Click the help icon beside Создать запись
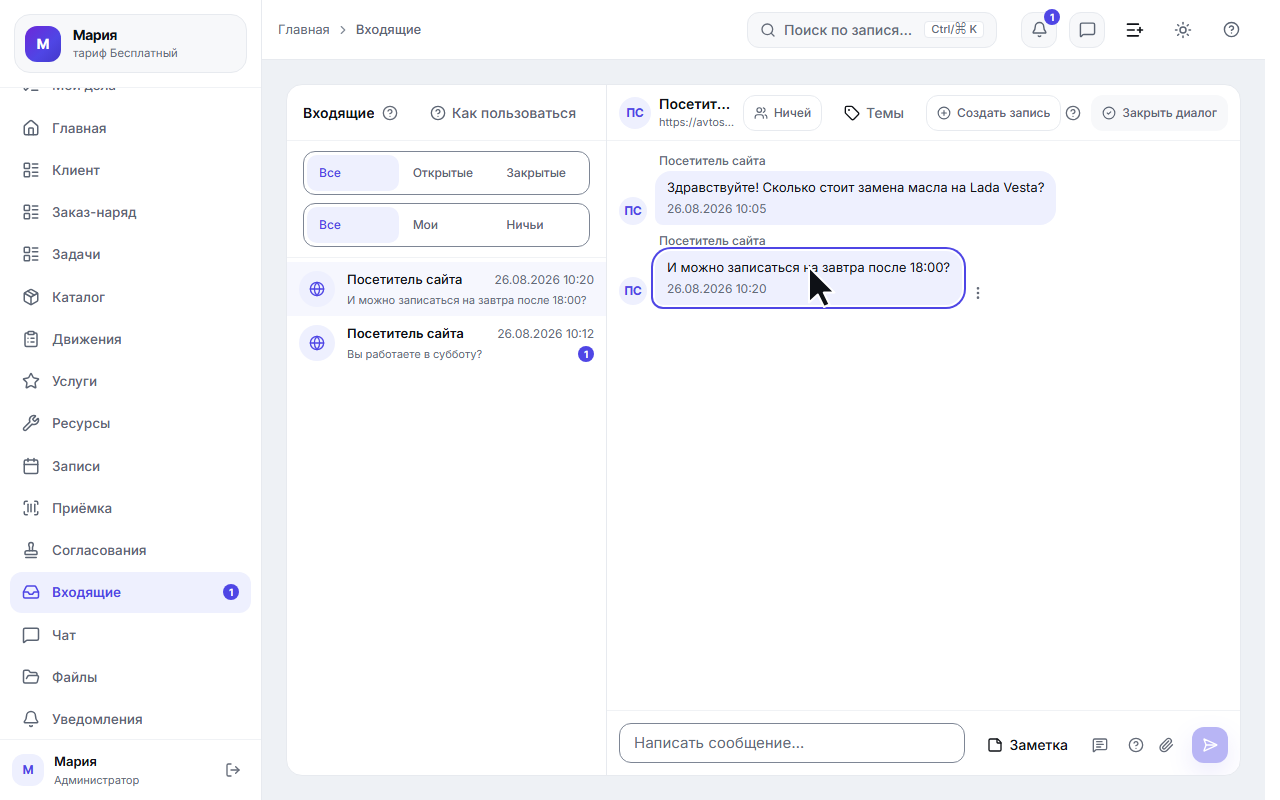Screen dimensions: 1280x800 [x=1073, y=113]
